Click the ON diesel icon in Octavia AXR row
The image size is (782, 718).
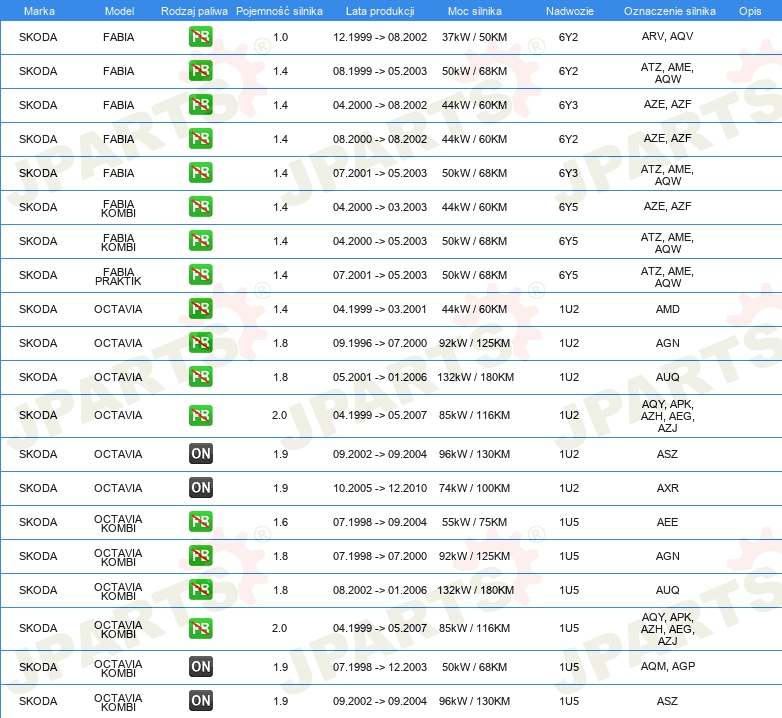200,488
